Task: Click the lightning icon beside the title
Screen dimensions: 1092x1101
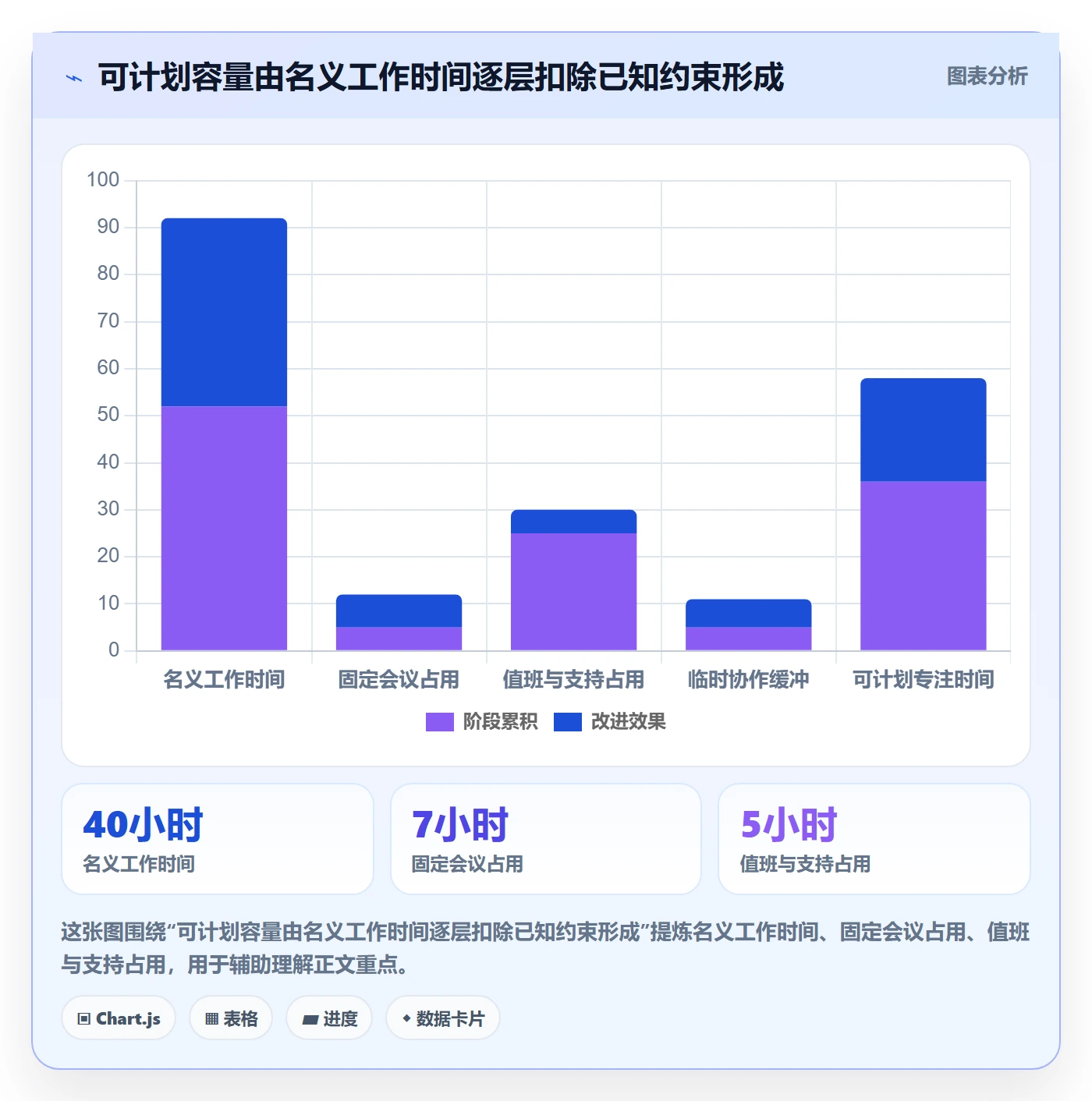Action: (74, 78)
